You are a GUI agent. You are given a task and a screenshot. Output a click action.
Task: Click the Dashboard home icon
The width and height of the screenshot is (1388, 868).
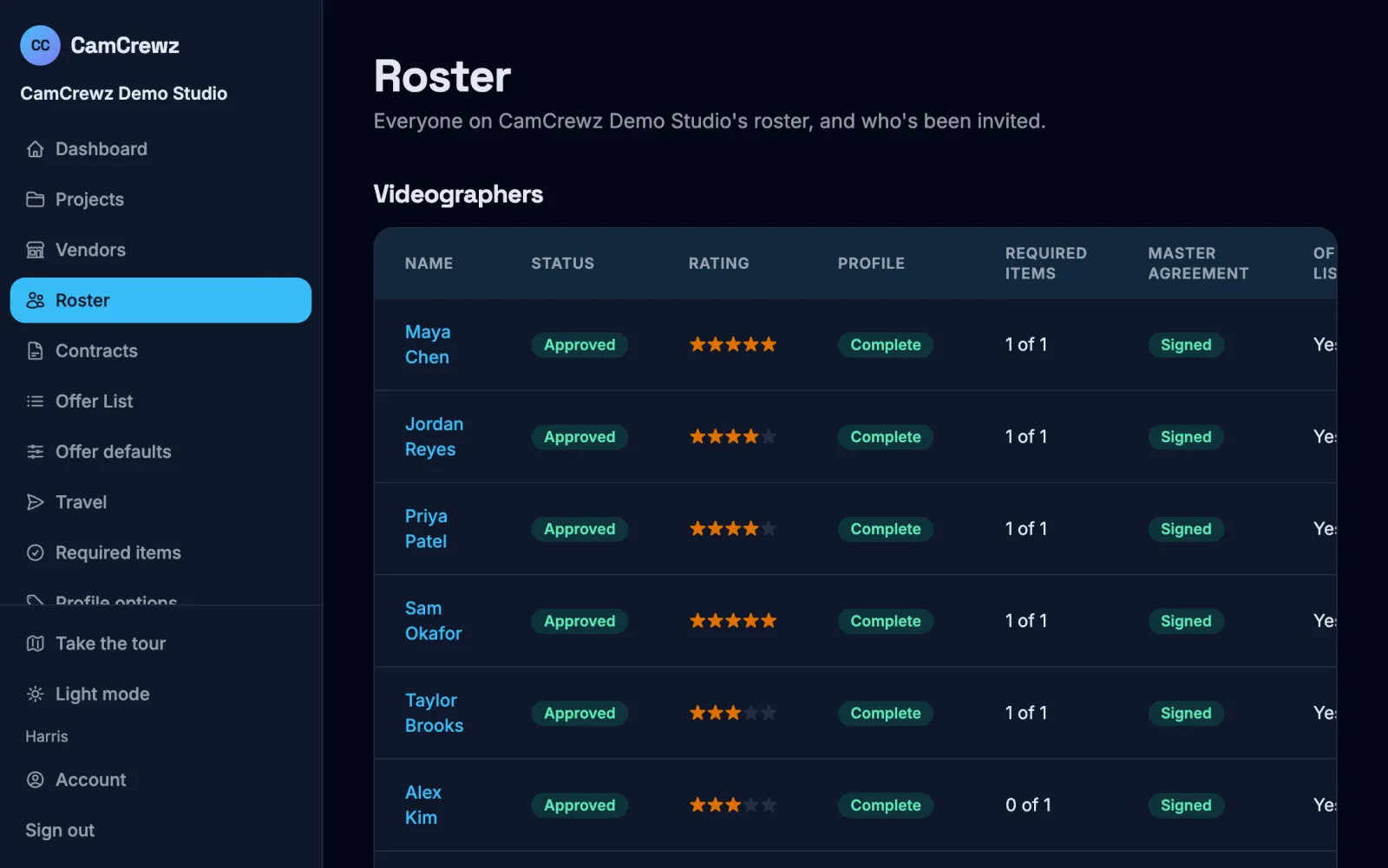tap(35, 149)
